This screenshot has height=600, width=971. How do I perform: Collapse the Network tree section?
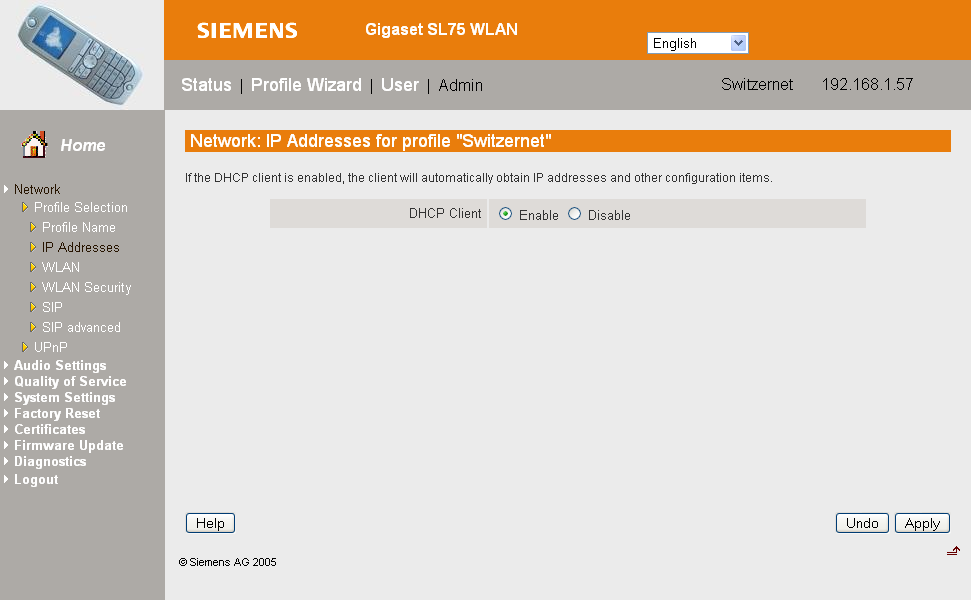[37, 189]
